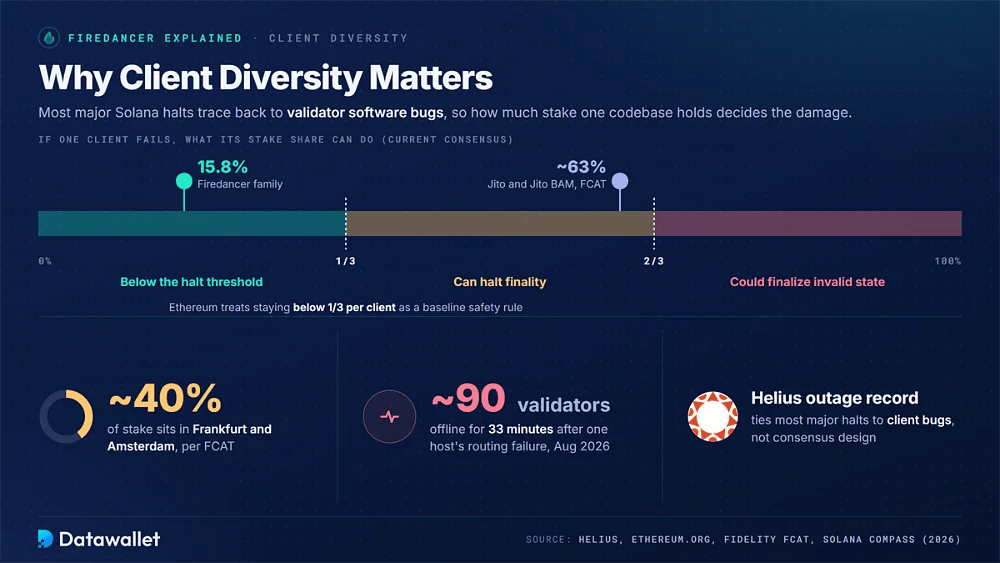Click the "Why Client Diversity Matters" title
Screen dimensions: 1000x563
[x=265, y=77]
